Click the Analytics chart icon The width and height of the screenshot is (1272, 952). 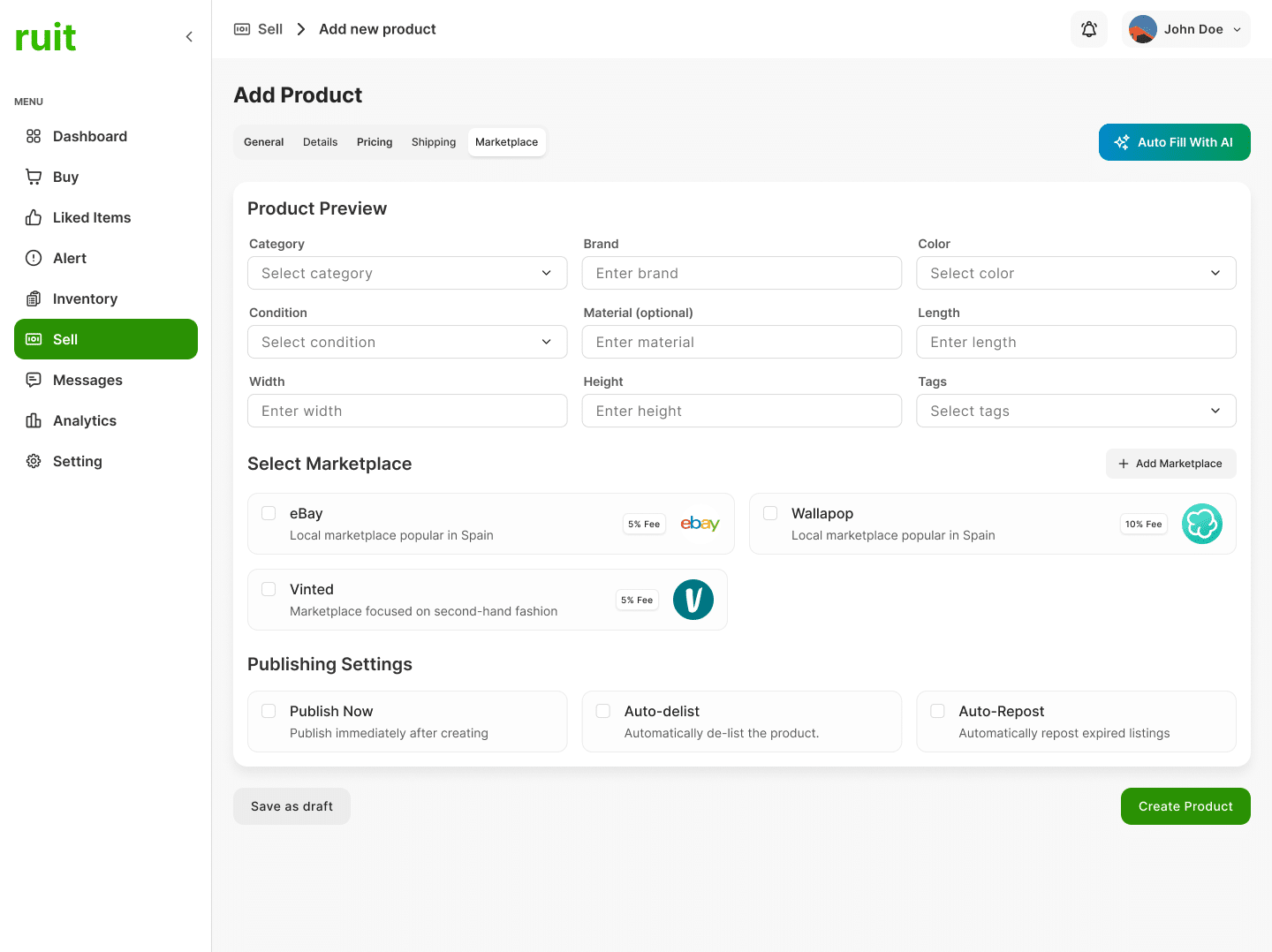34,420
